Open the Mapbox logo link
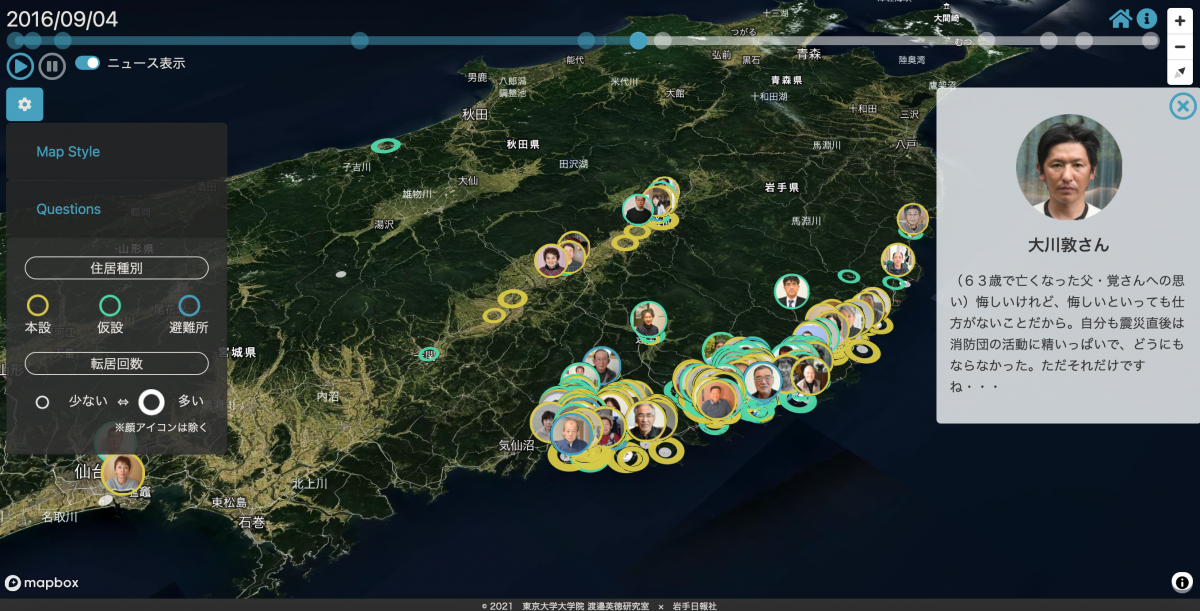The height and width of the screenshot is (611, 1200). click(x=42, y=583)
